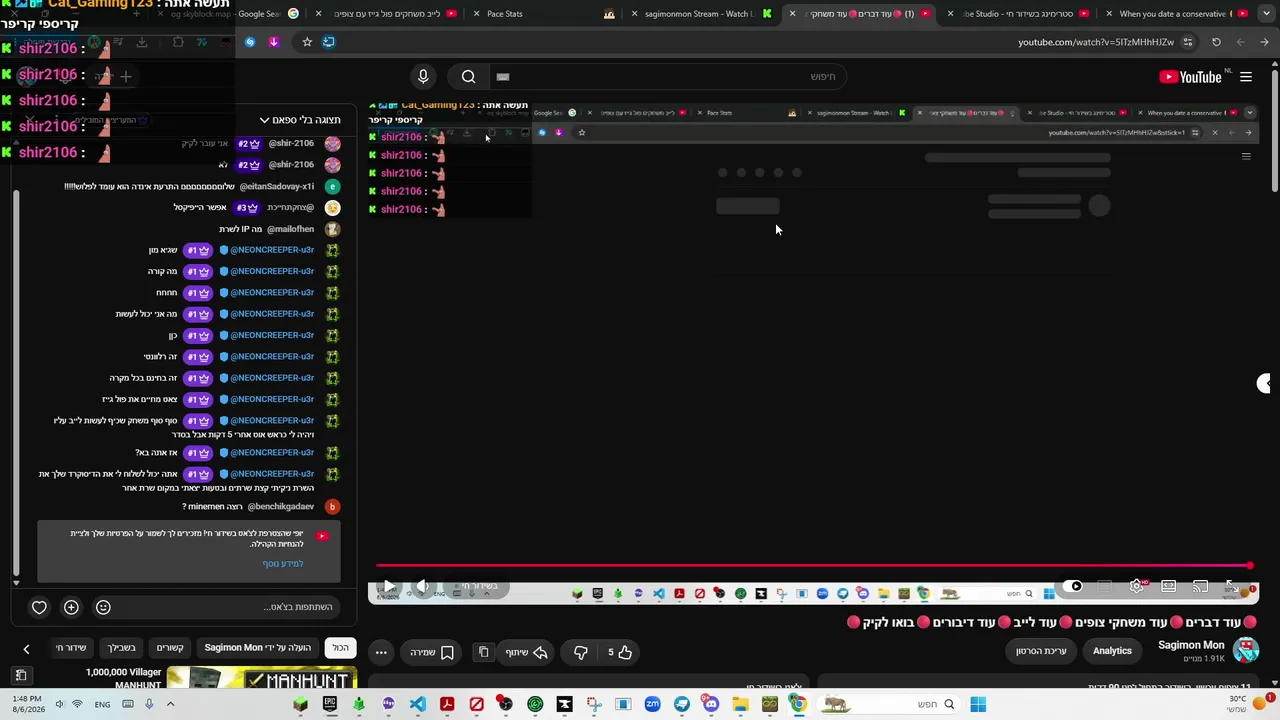Open the 'למידע נוסף' learn more link
This screenshot has width=1280, height=720.
point(283,564)
